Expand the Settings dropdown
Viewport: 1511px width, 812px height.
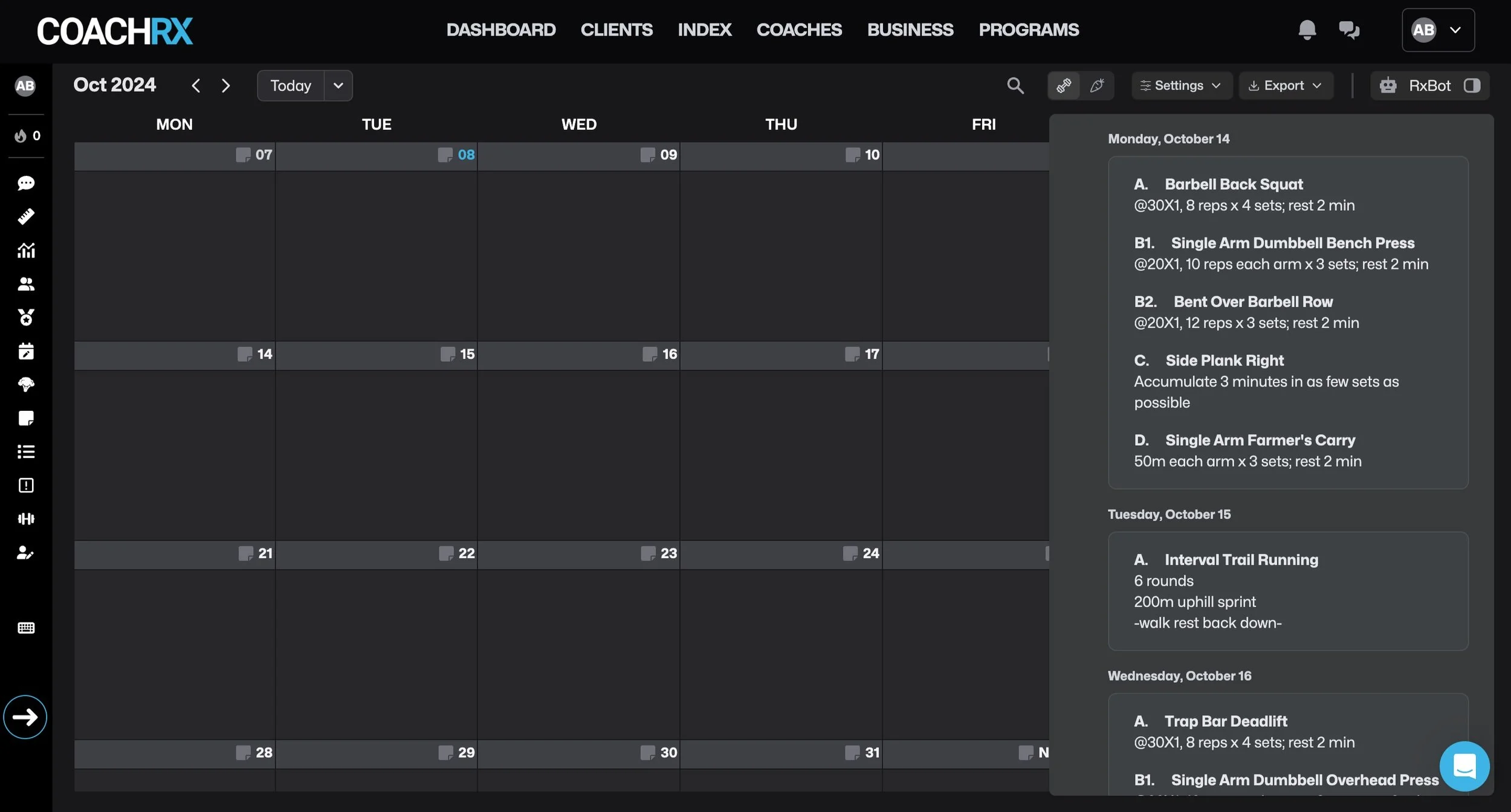tap(1181, 86)
